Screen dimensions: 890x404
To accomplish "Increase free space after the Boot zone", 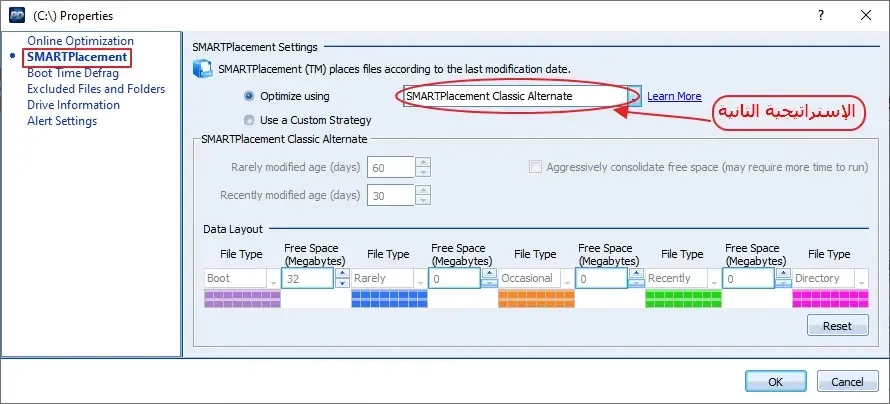I will pos(342,273).
